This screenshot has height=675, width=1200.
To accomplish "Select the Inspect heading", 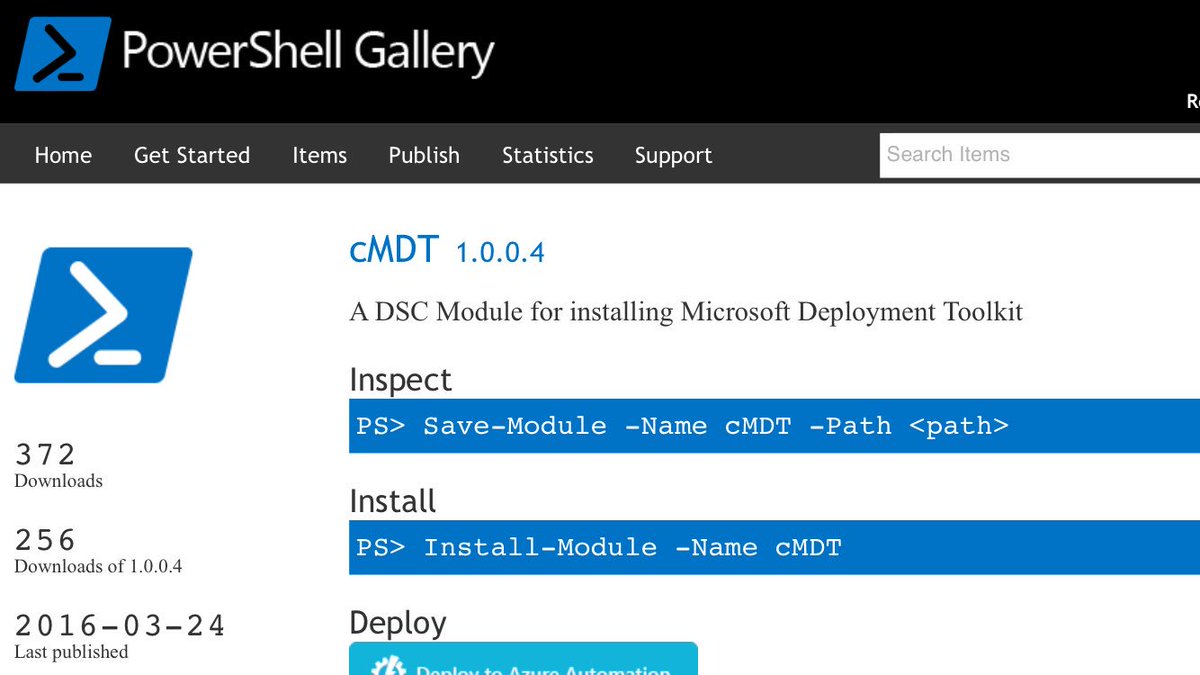I will point(401,380).
